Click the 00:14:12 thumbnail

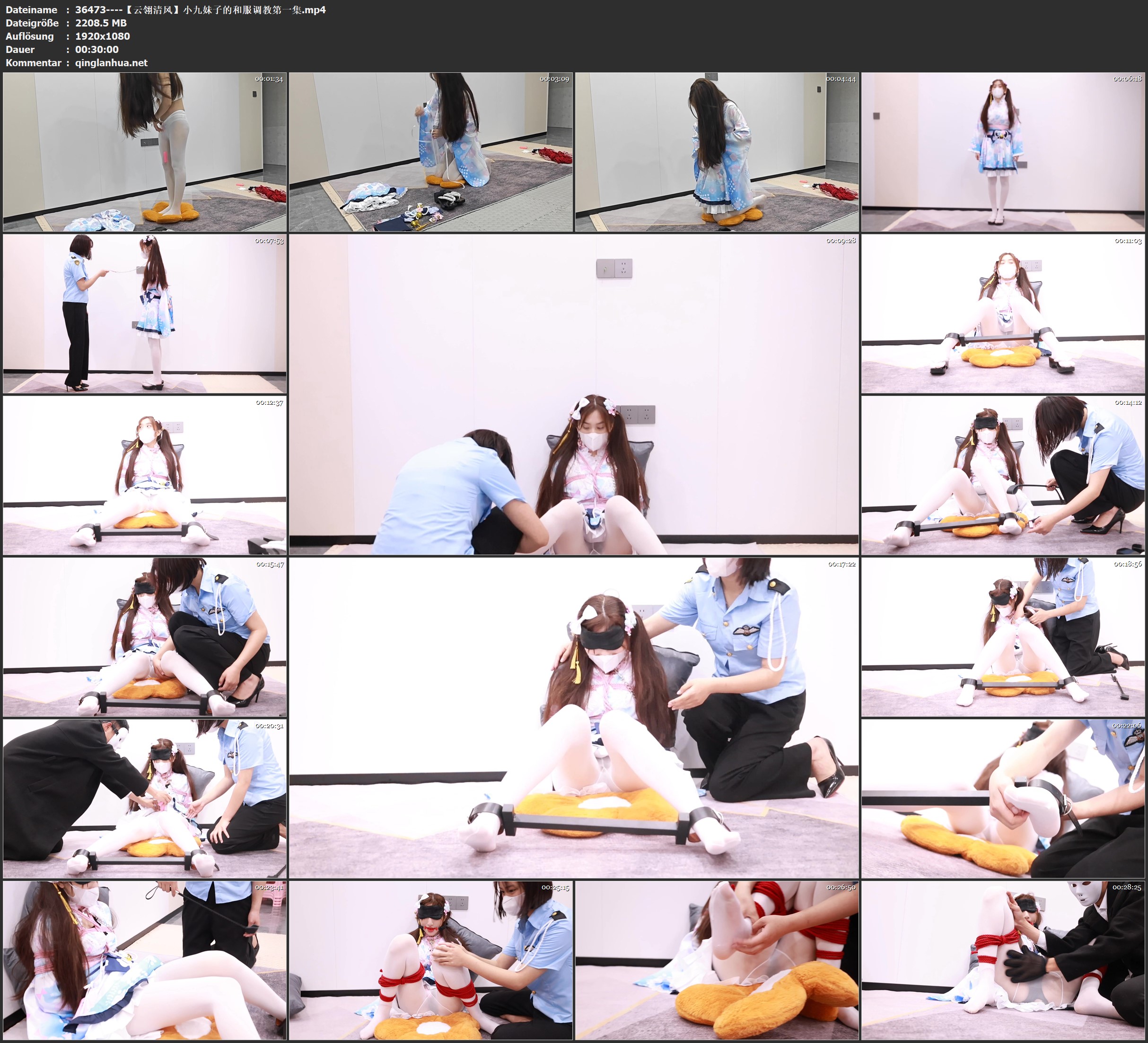point(1003,475)
